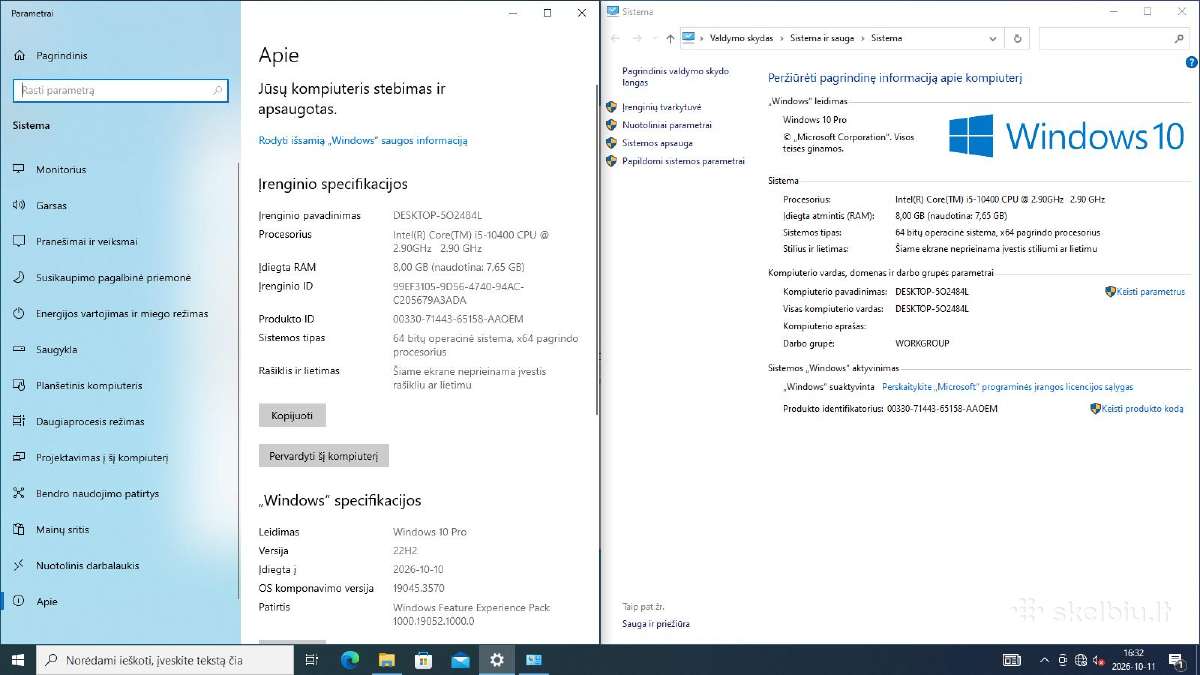Open Nuotoliniai parametrai link
This screenshot has height=675, width=1200.
(x=667, y=125)
